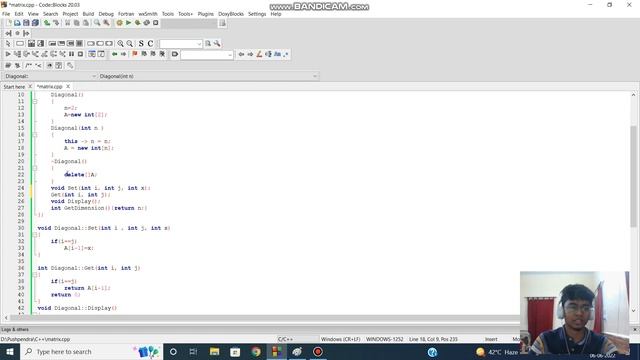640x360 pixels.
Task: Click the incremental search input field
Action: (207, 54)
